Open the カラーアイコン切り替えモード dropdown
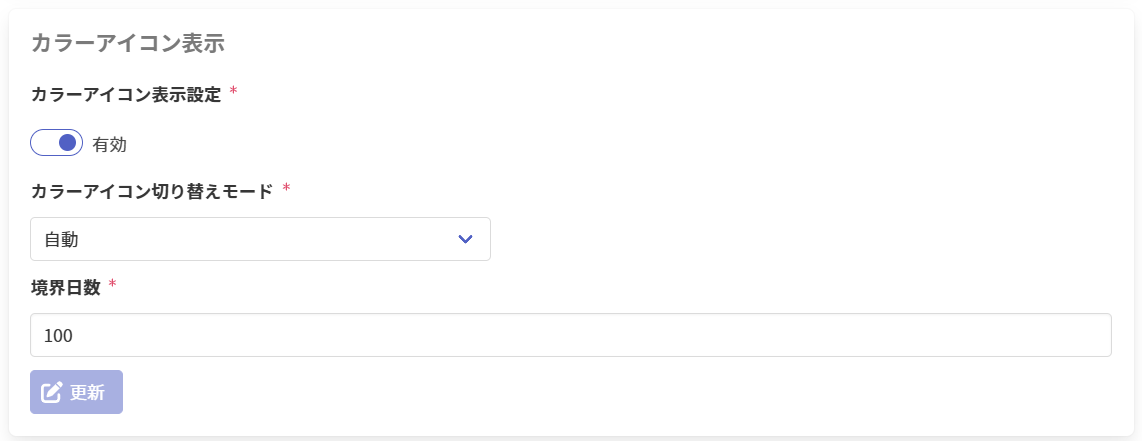Screen dimensions: 1142x441 [x=260, y=239]
